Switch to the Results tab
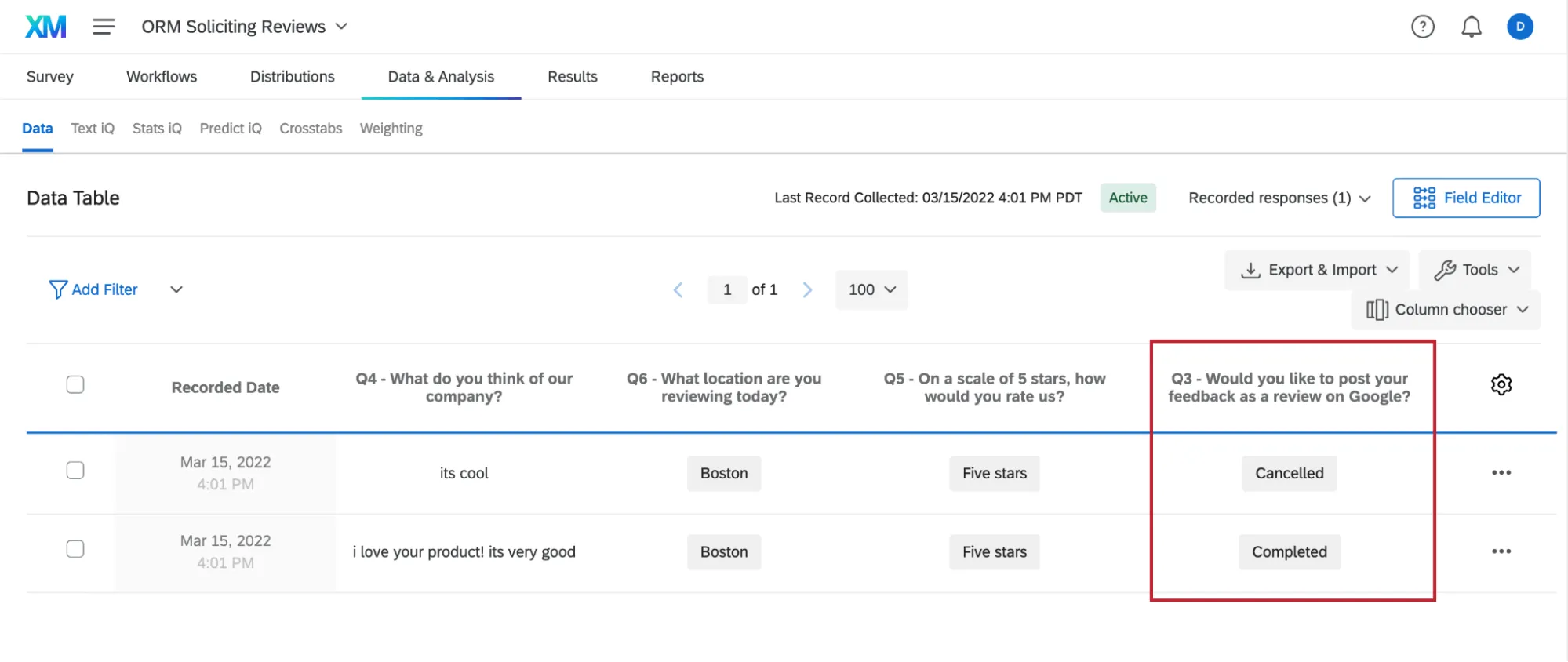Screen dimensions: 1568x662 pos(572,77)
